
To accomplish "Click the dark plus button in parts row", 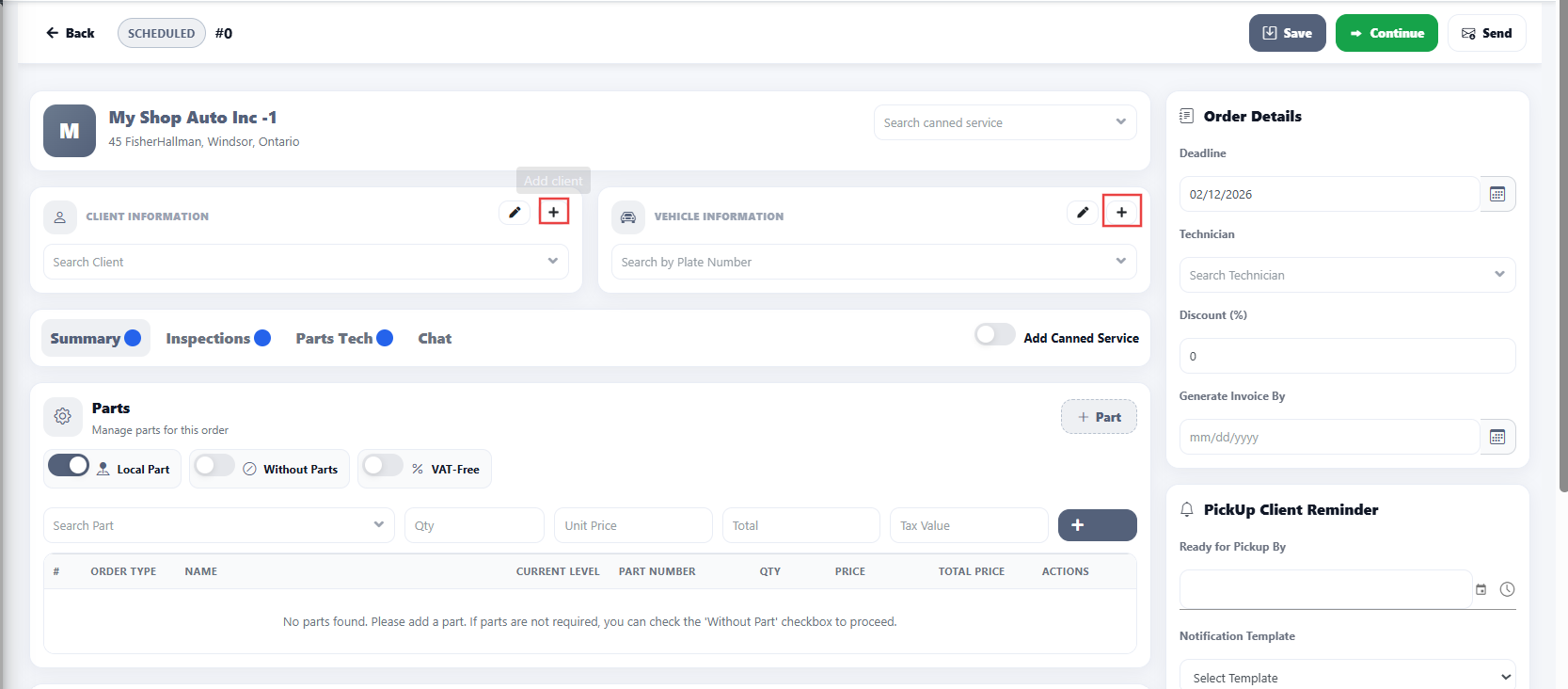I will click(1097, 525).
